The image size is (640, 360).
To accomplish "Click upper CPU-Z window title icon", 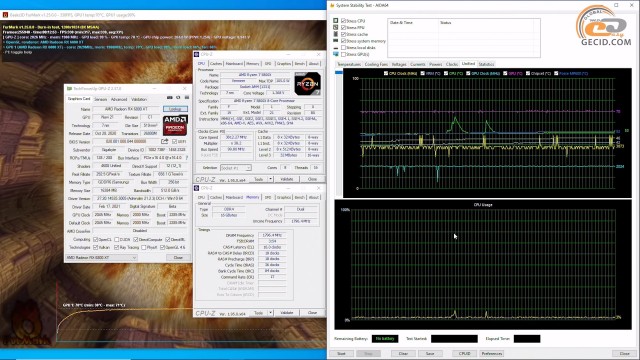I will pyautogui.click(x=196, y=54).
